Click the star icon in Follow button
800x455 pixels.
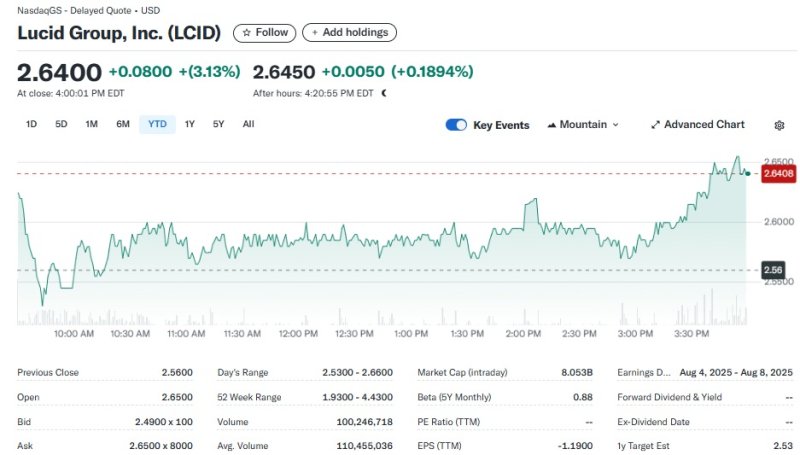click(247, 33)
